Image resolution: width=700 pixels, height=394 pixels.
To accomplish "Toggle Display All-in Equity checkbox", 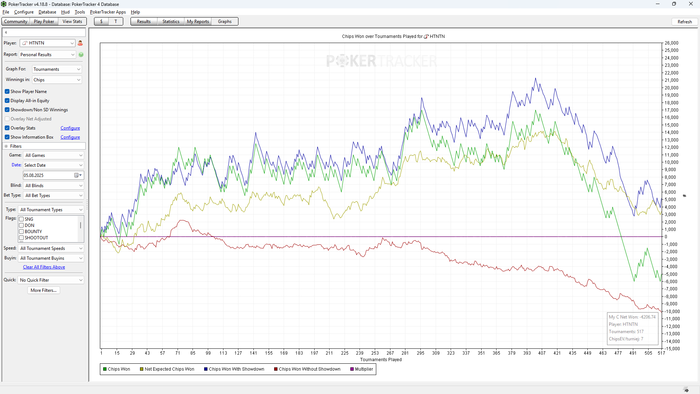I will click(7, 101).
